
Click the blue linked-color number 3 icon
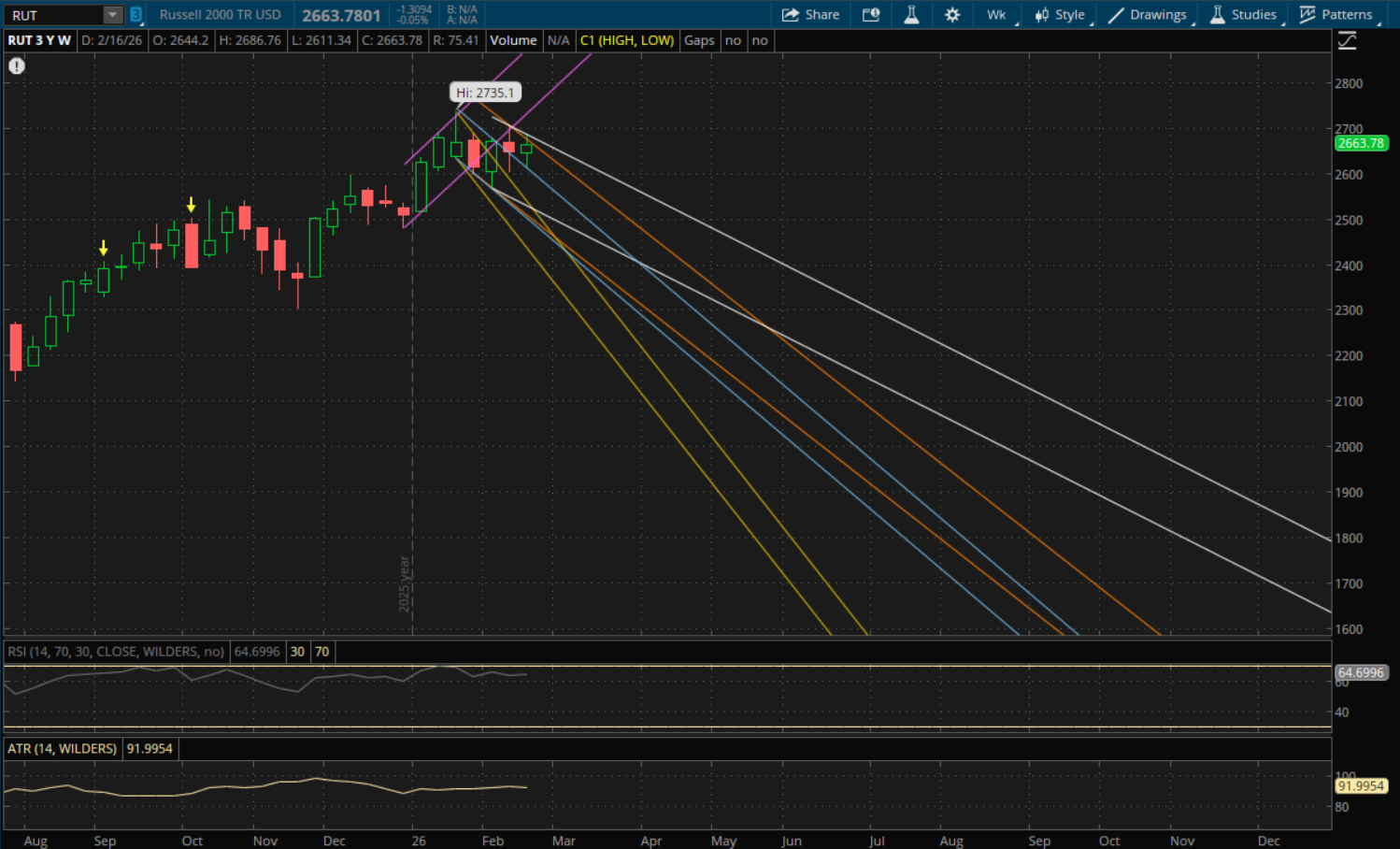(x=136, y=15)
